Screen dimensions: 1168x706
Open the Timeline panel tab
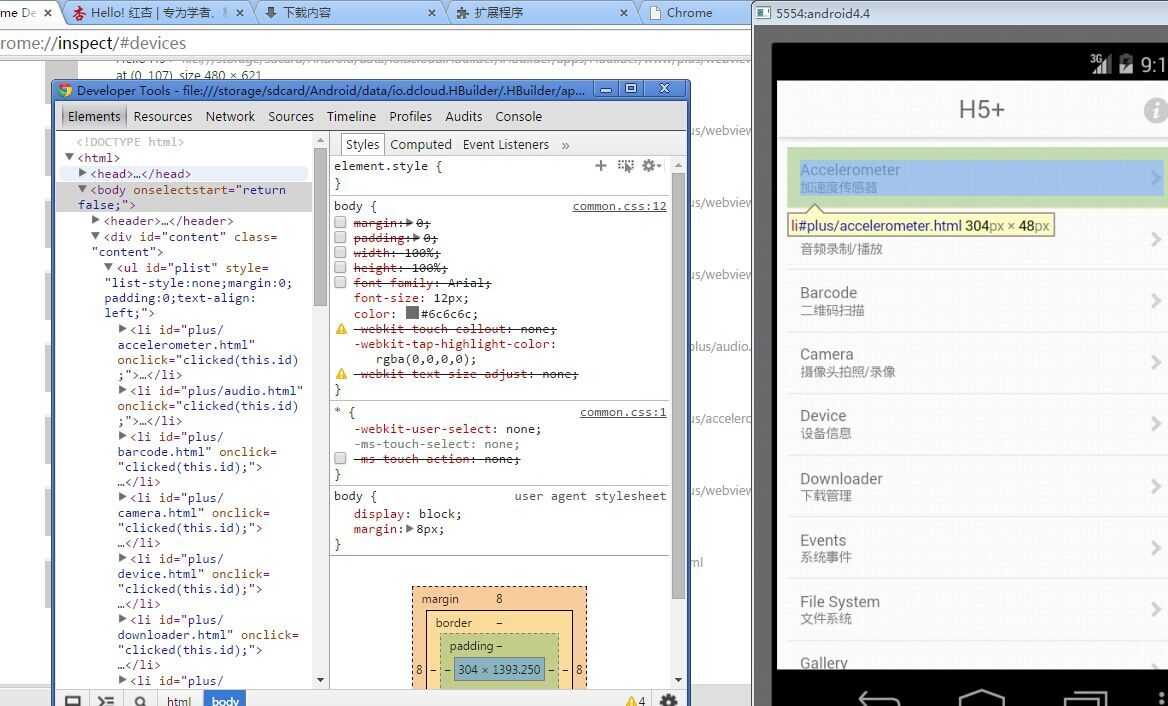tap(352, 116)
